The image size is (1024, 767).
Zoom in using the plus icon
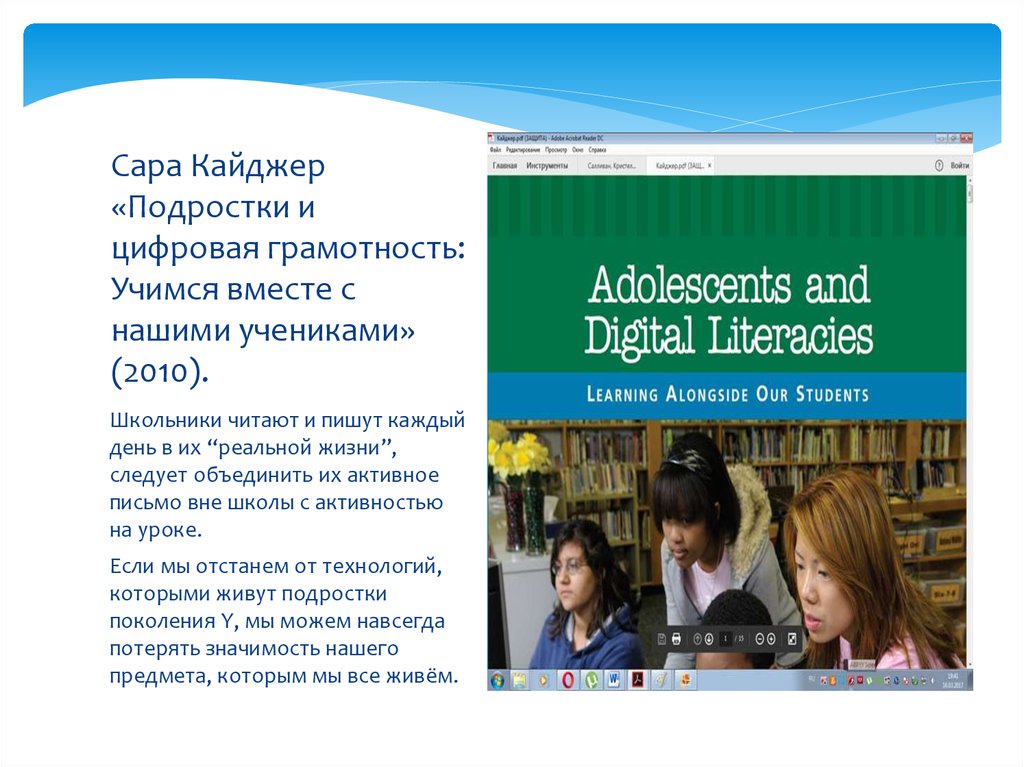[773, 638]
